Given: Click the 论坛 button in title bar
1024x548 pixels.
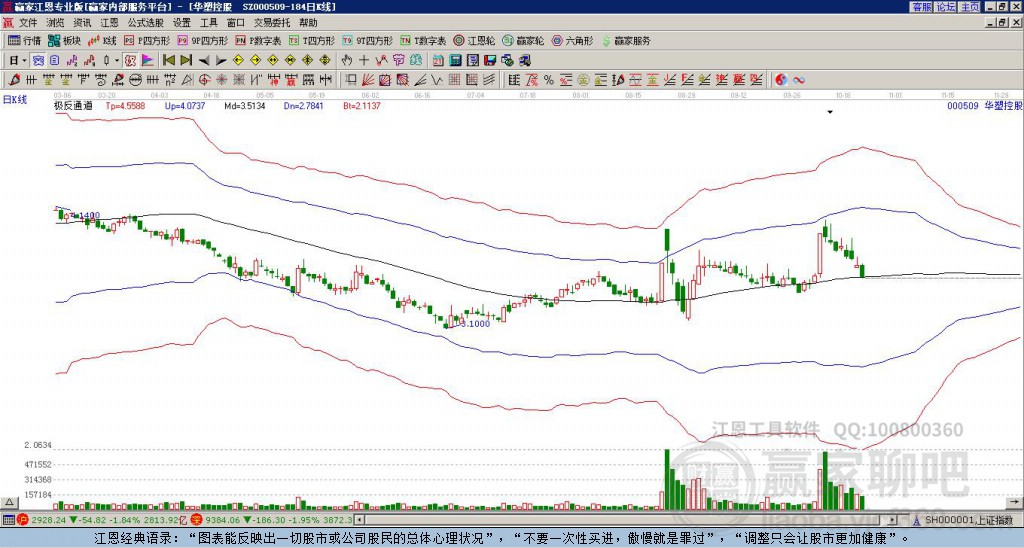Looking at the screenshot, I should click(945, 7).
